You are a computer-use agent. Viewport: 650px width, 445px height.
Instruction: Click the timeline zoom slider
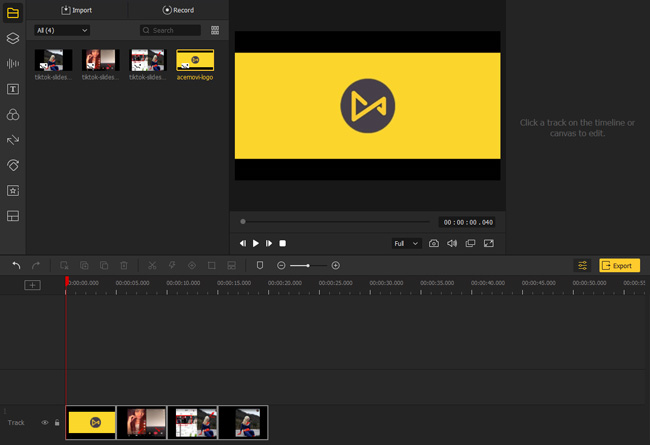point(308,265)
